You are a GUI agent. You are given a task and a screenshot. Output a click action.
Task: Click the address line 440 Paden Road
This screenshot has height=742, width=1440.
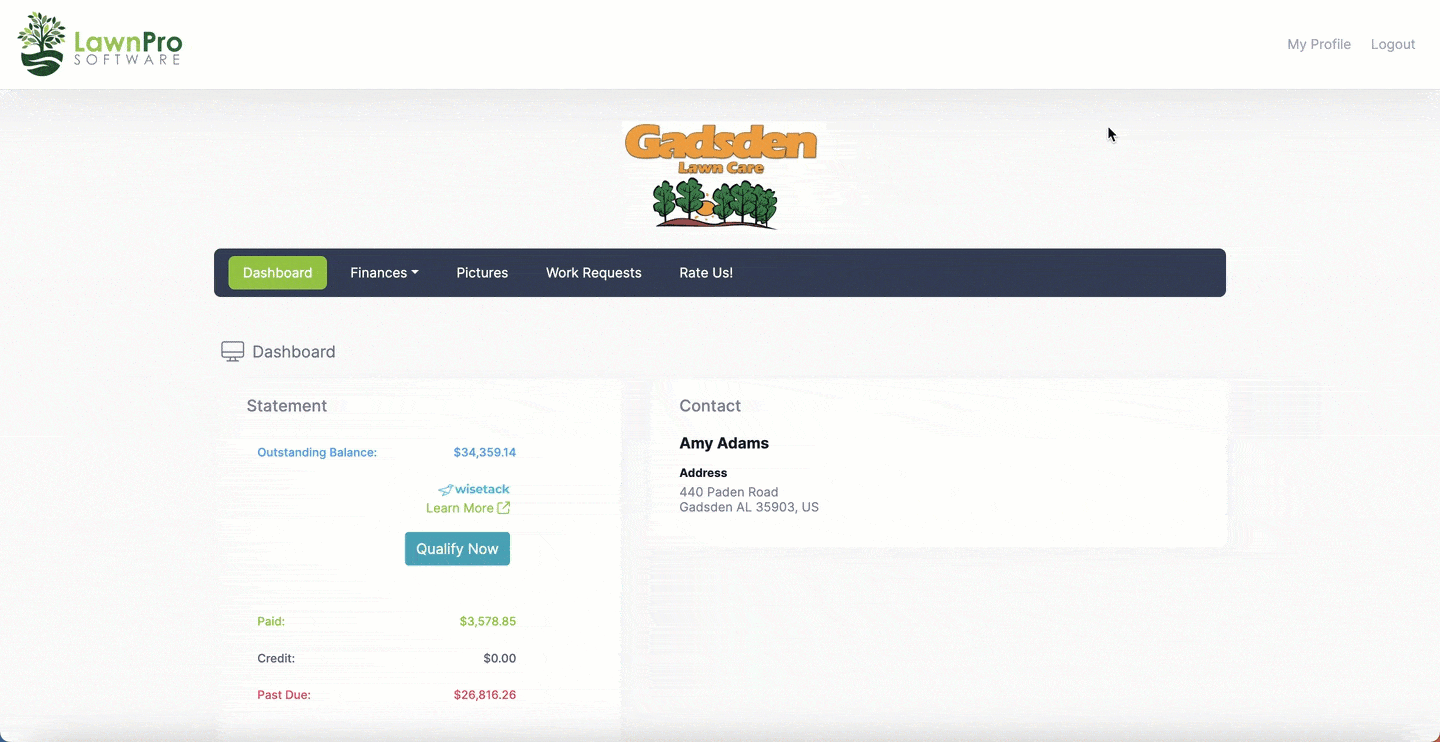729,492
